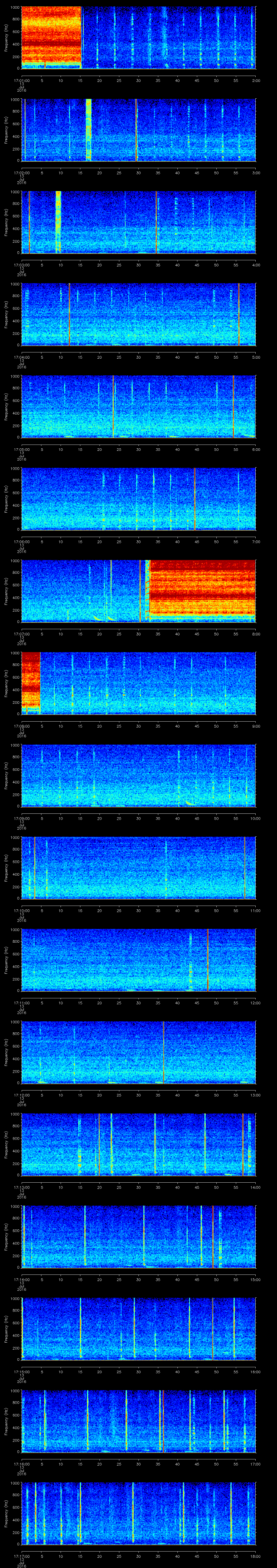Click the 17:05:00 timestamp label

coord(22,449)
